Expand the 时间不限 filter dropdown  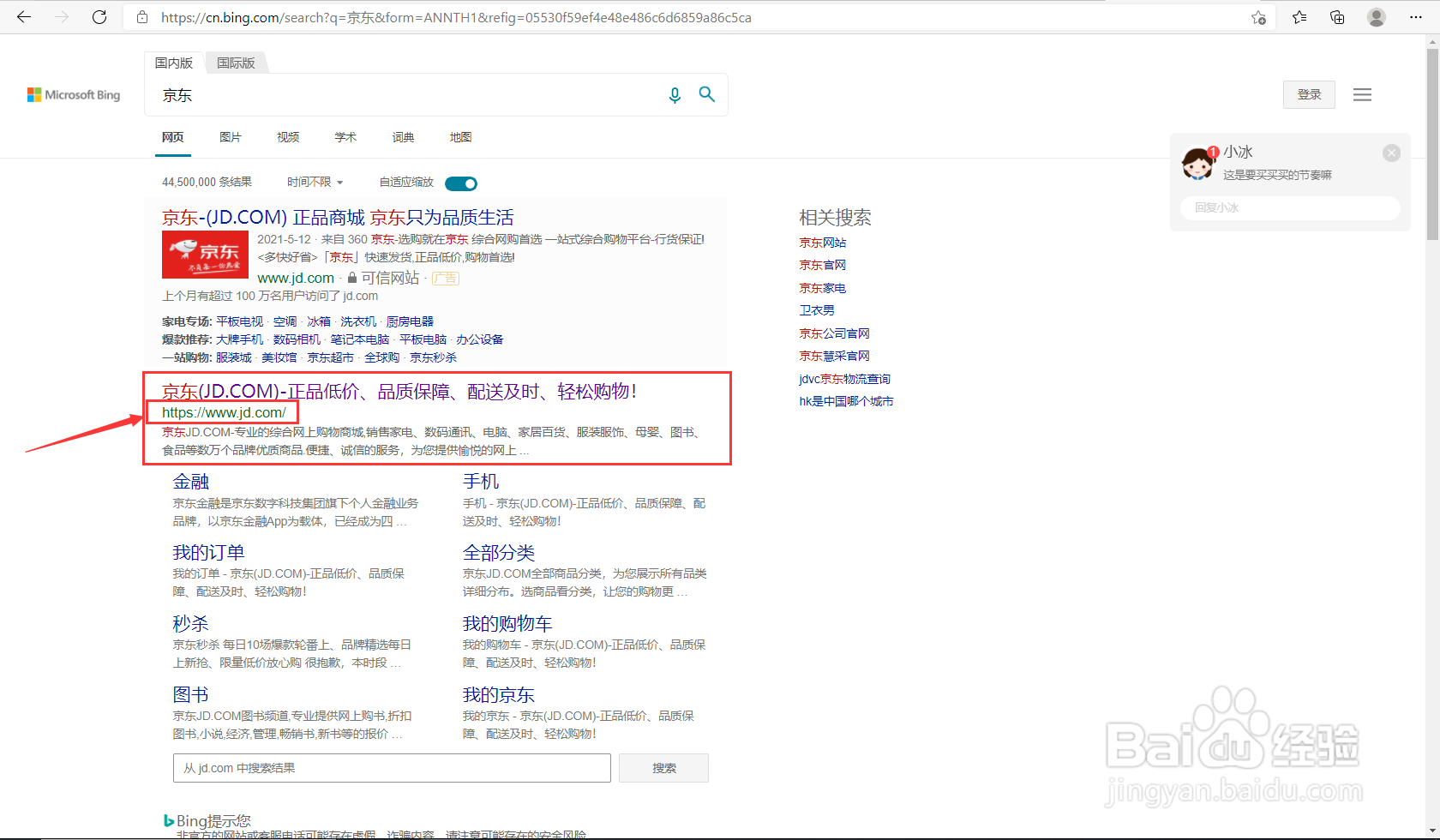click(x=315, y=183)
